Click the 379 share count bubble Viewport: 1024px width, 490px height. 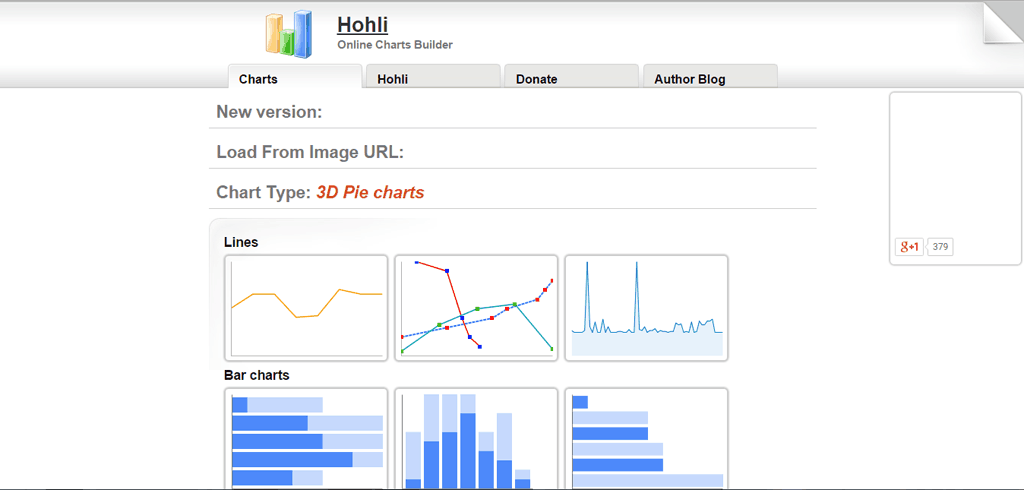coord(940,247)
